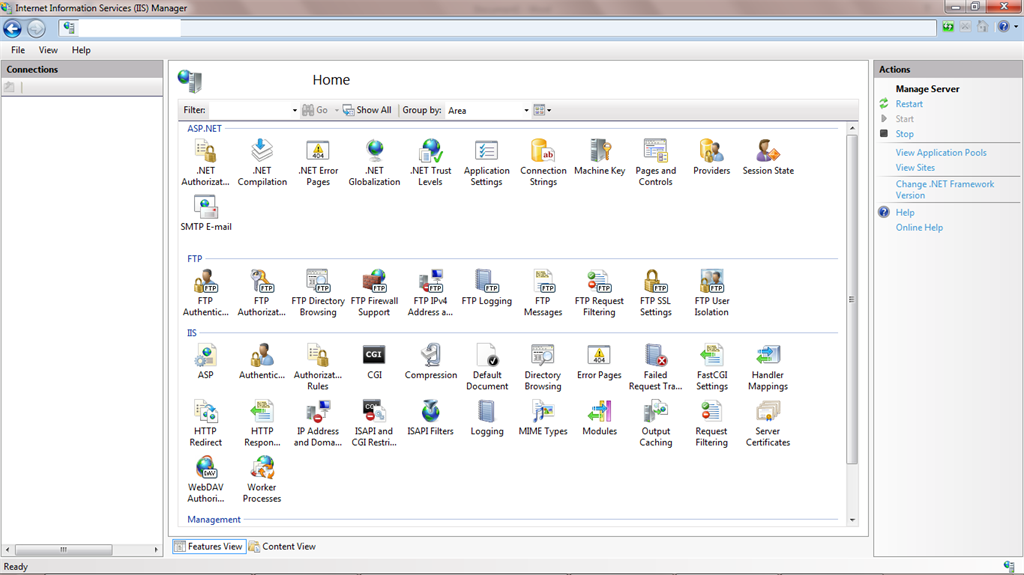Open FTP Messages feature
This screenshot has height=575, width=1024.
pos(543,293)
